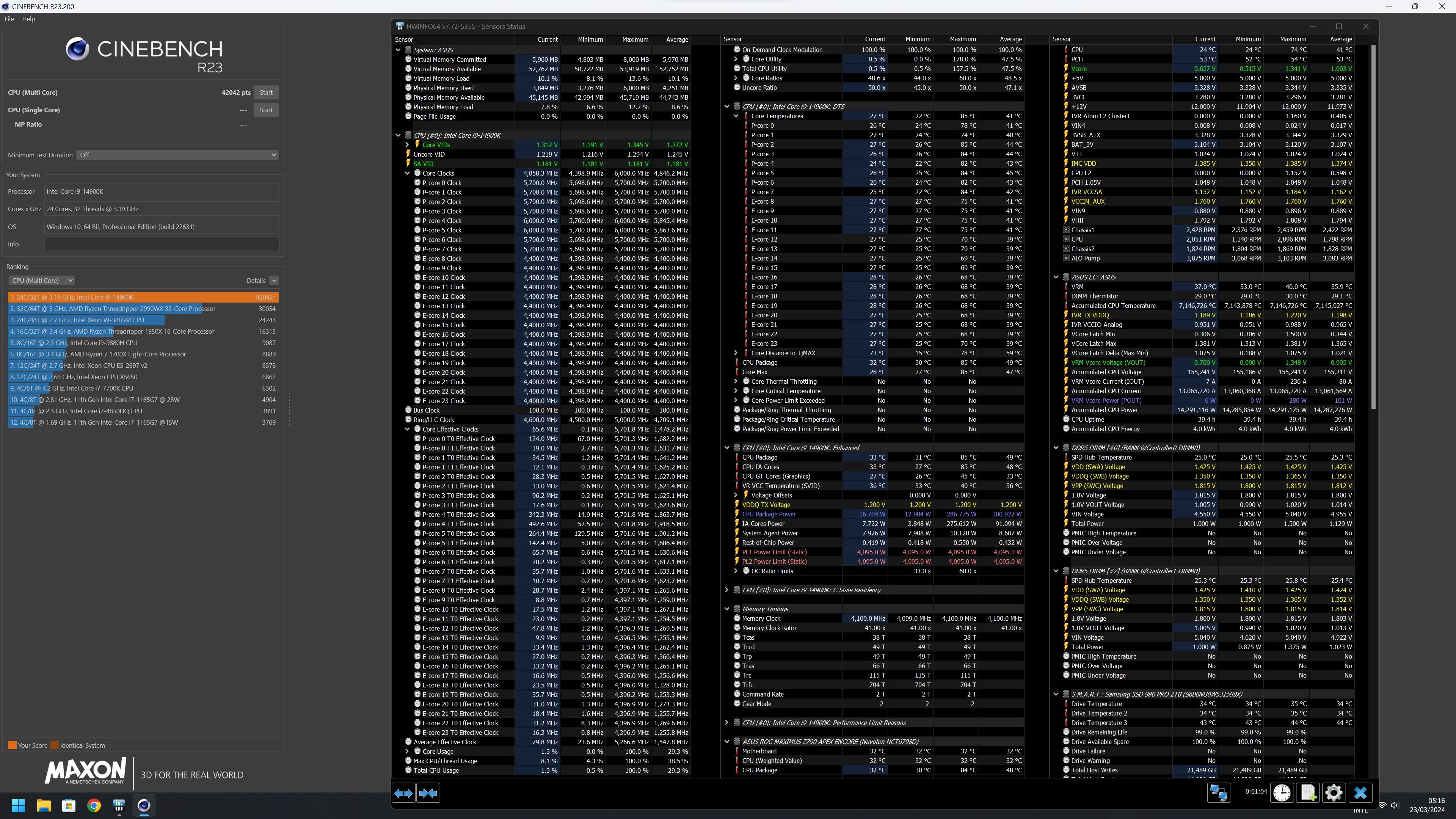
Task: Collapse Core Effective Clocks subgroup
Action: [x=407, y=429]
